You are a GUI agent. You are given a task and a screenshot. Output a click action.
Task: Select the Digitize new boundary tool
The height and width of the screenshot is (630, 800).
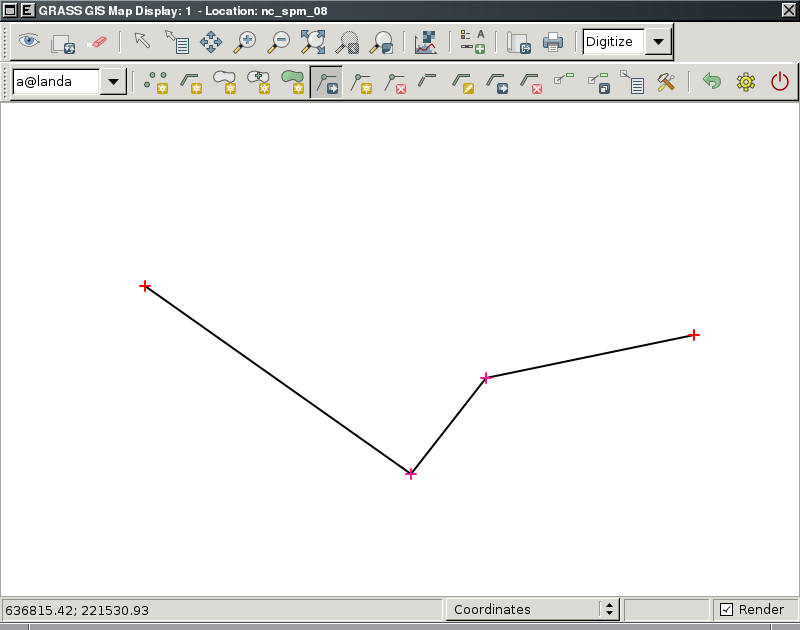224,82
